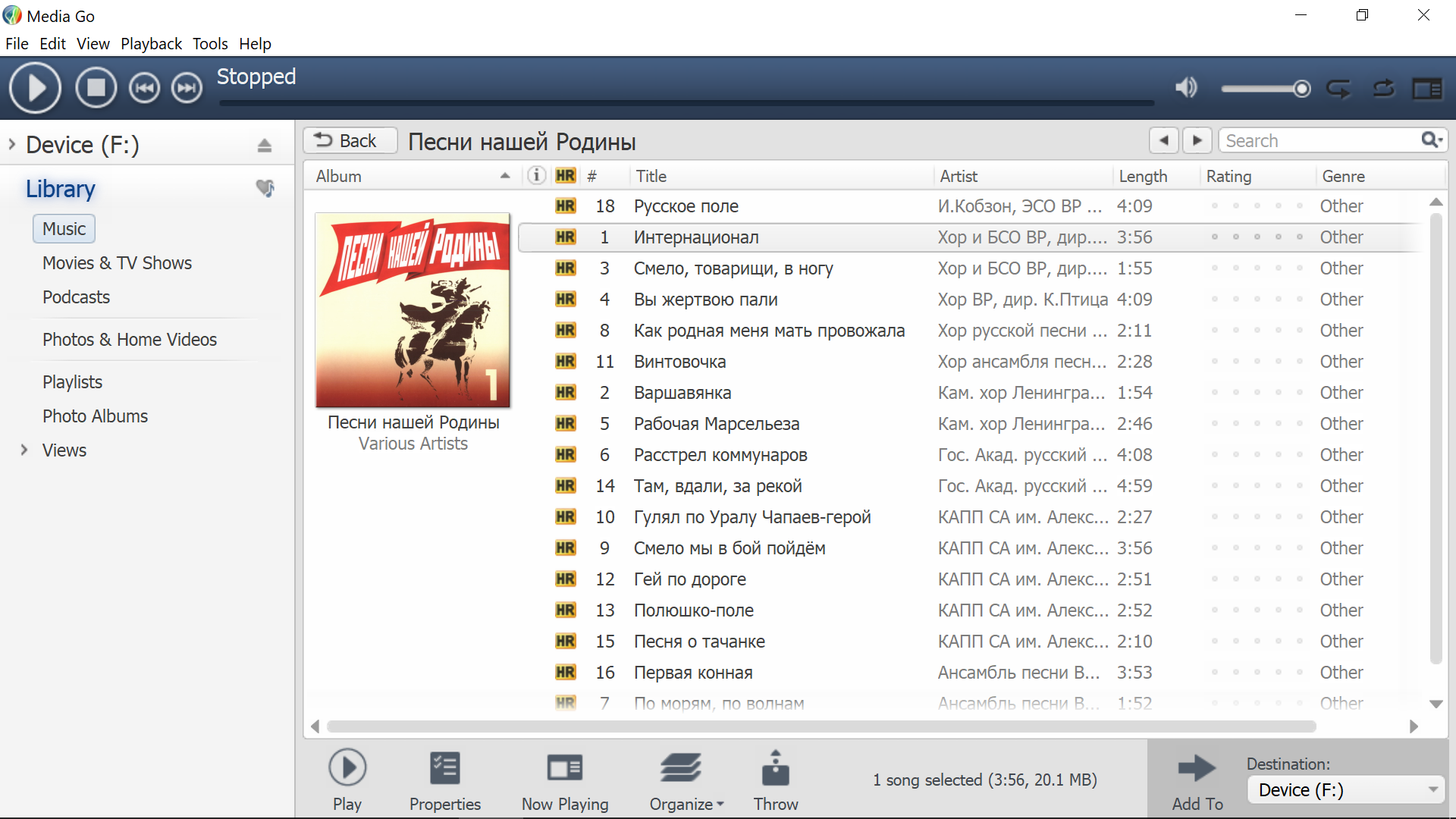Click the large Play button in transport bar
The height and width of the screenshot is (819, 1456).
tap(35, 89)
